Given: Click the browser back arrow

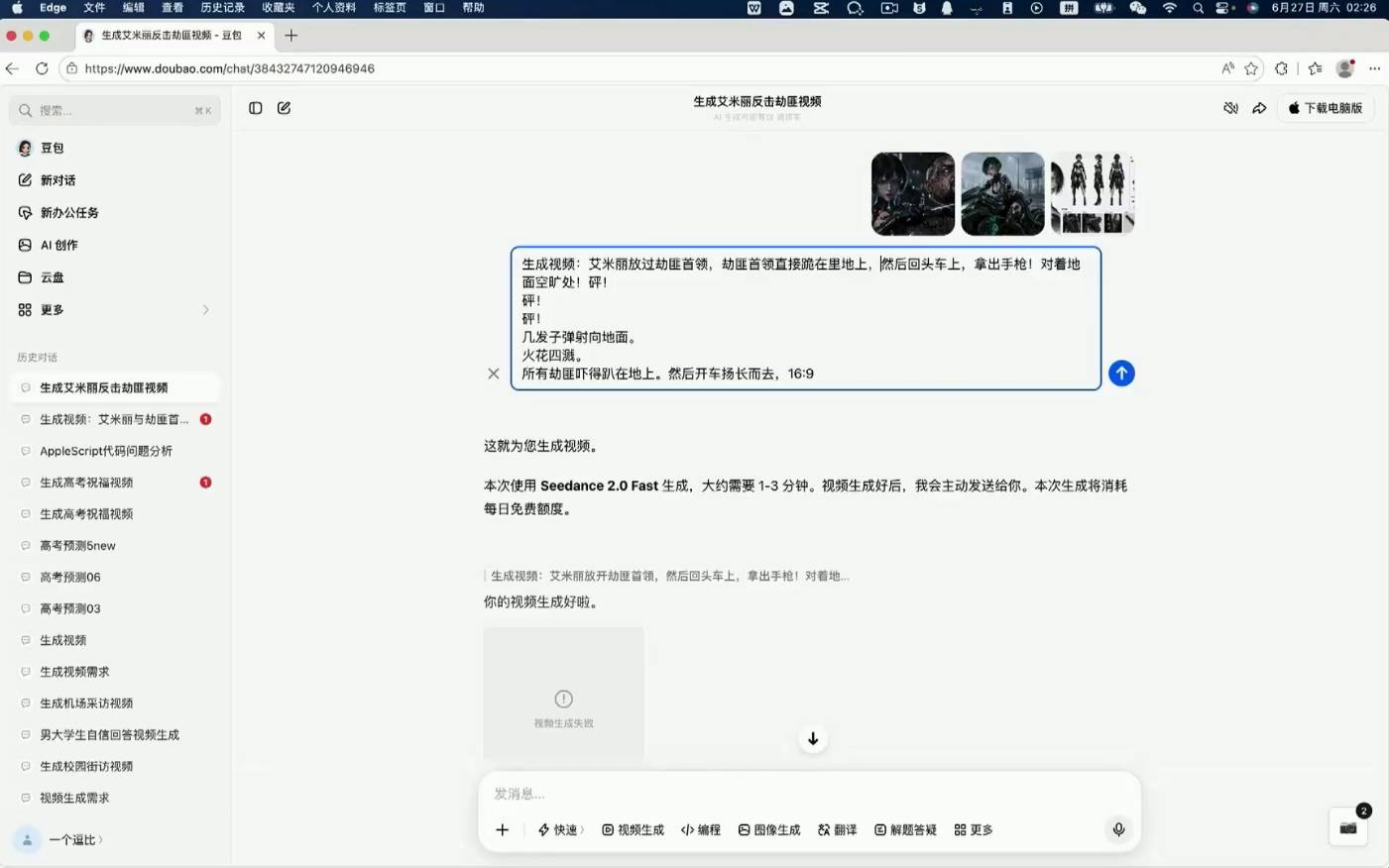Looking at the screenshot, I should click(x=12, y=68).
